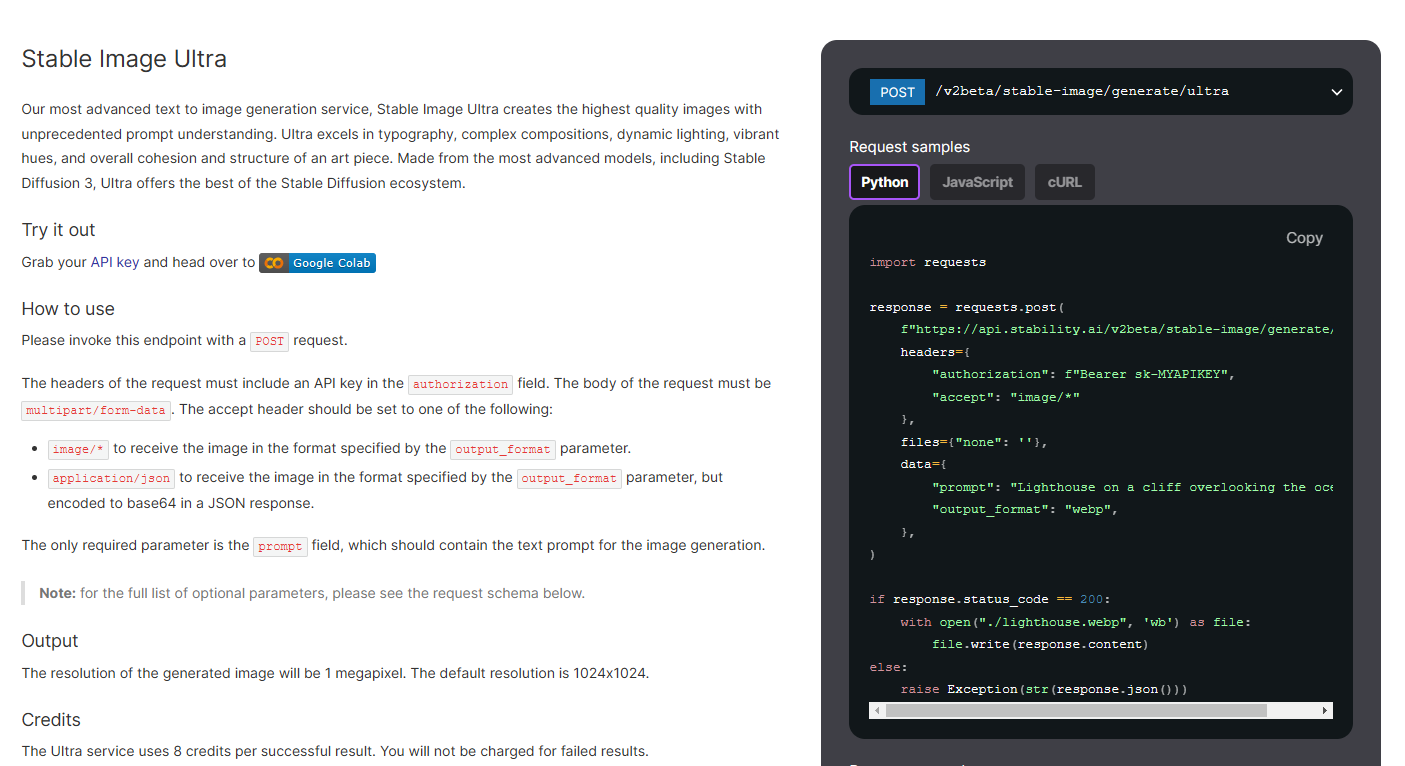This screenshot has width=1405, height=766.
Task: Switch to the JavaScript sample tab
Action: point(977,182)
